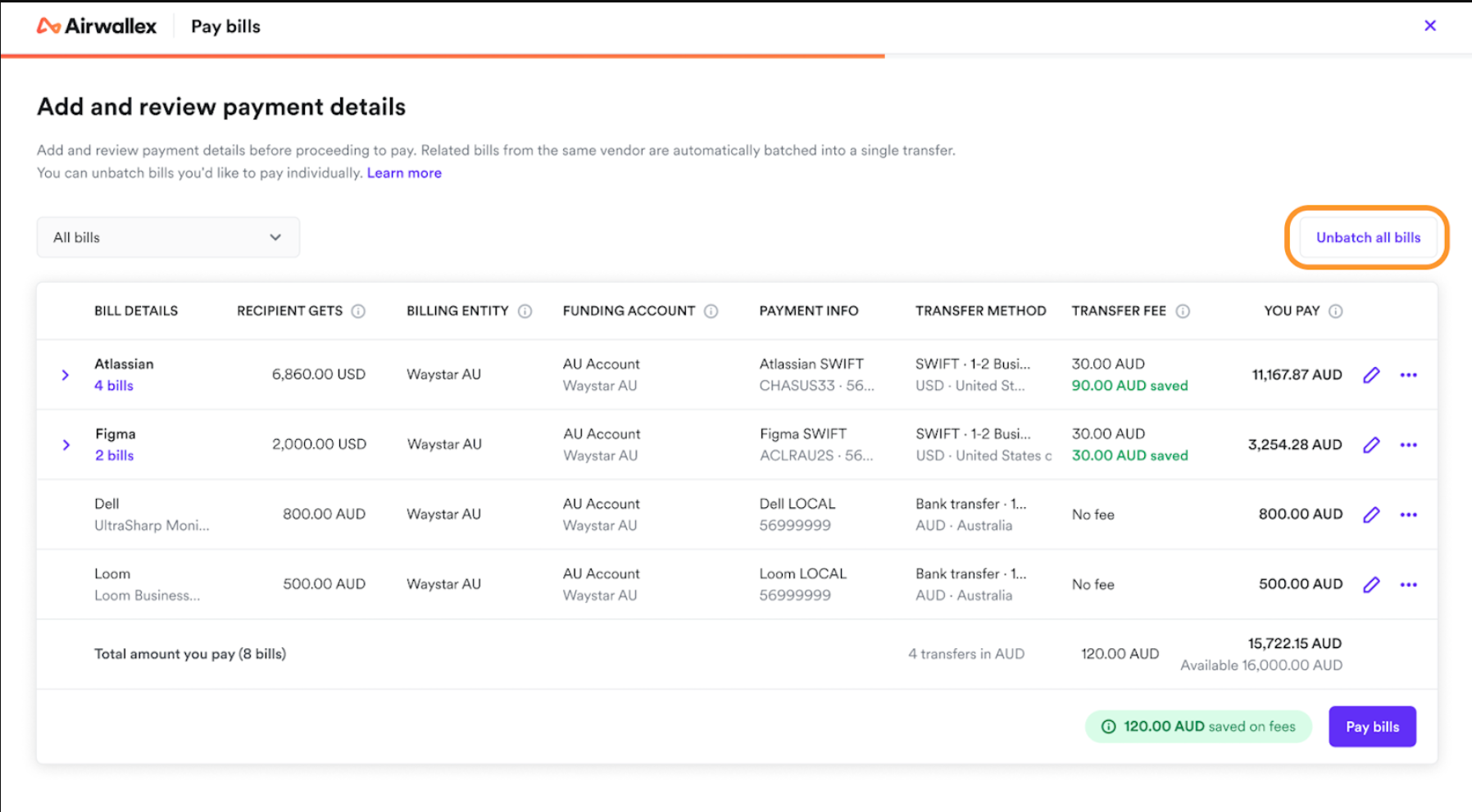Click Loom row No fee text
Image resolution: width=1472 pixels, height=812 pixels.
(x=1093, y=584)
